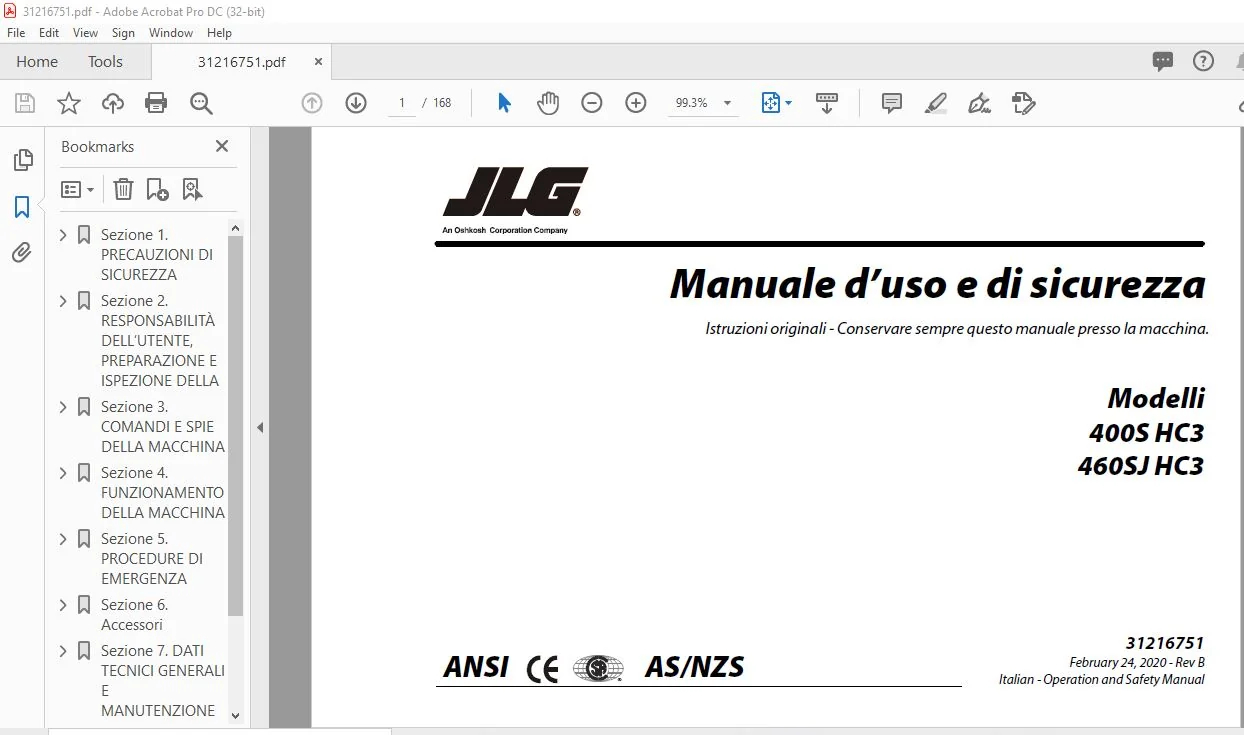Open the Sign document pen tool
The height and width of the screenshot is (735, 1244).
coord(980,103)
